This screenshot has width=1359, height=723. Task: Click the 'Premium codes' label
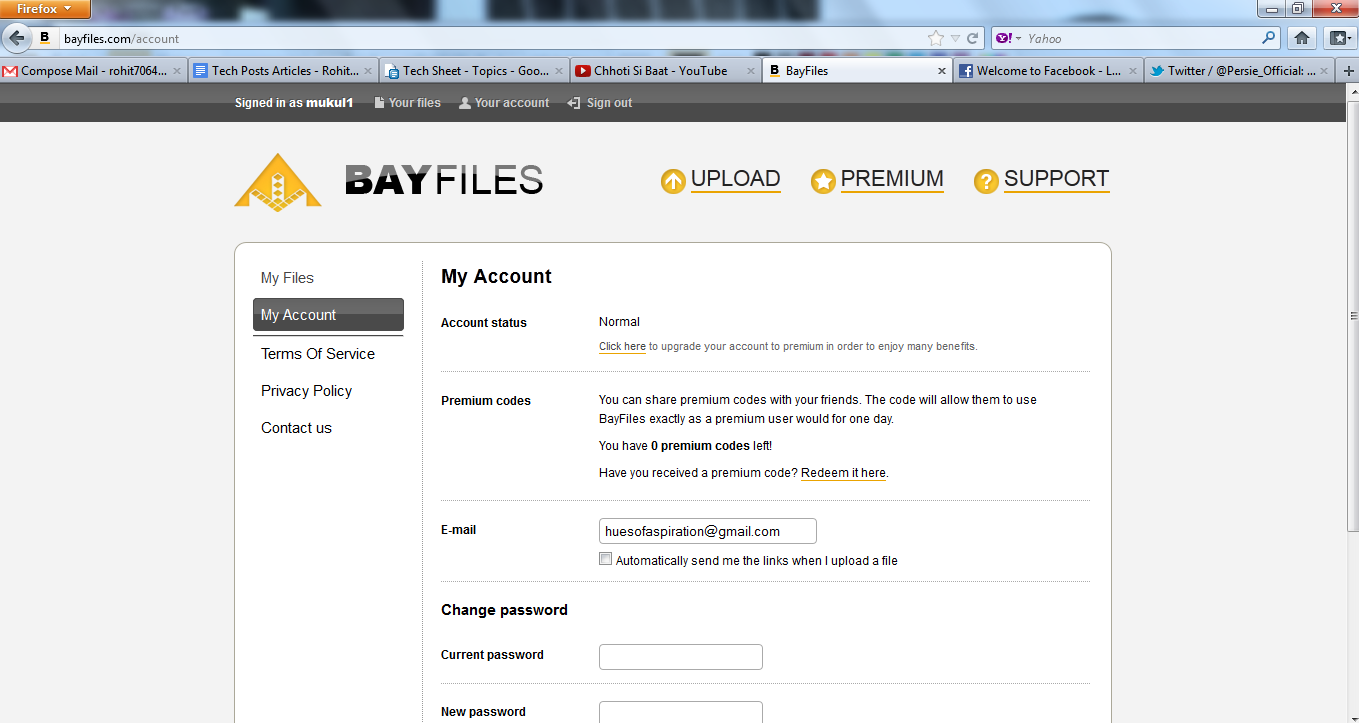coord(486,401)
